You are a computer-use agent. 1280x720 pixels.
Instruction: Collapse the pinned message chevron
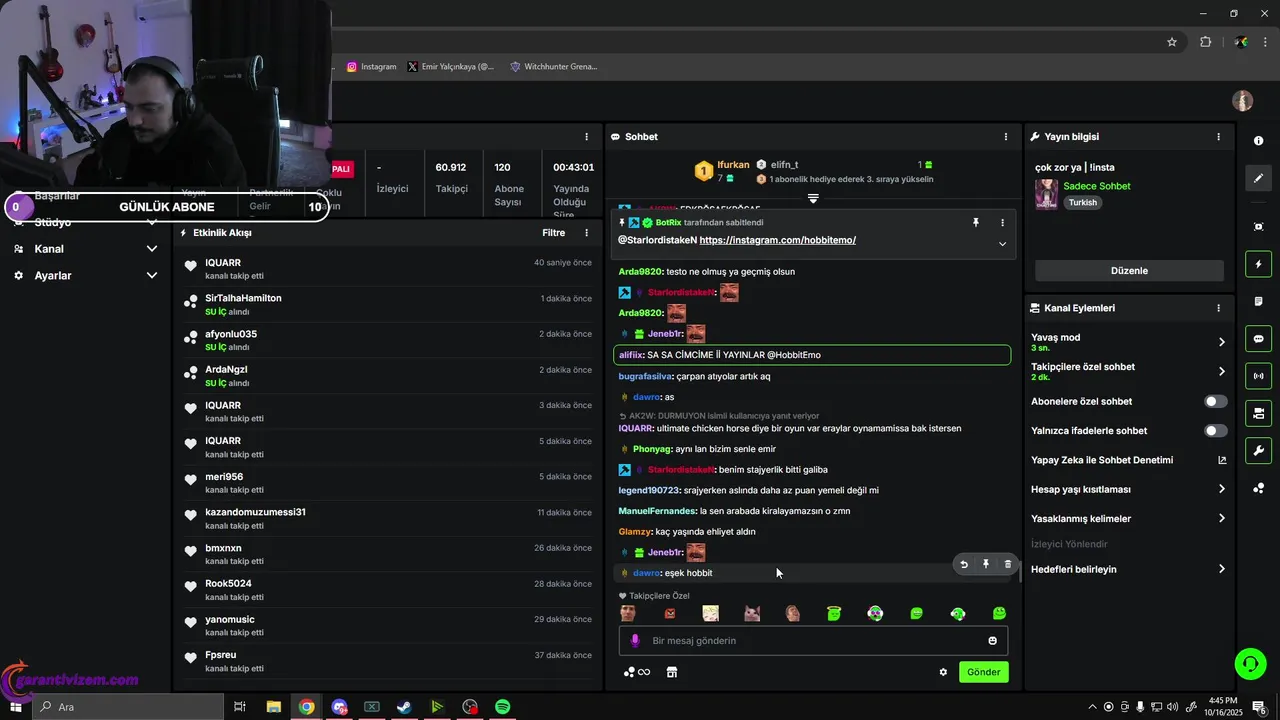point(1002,244)
